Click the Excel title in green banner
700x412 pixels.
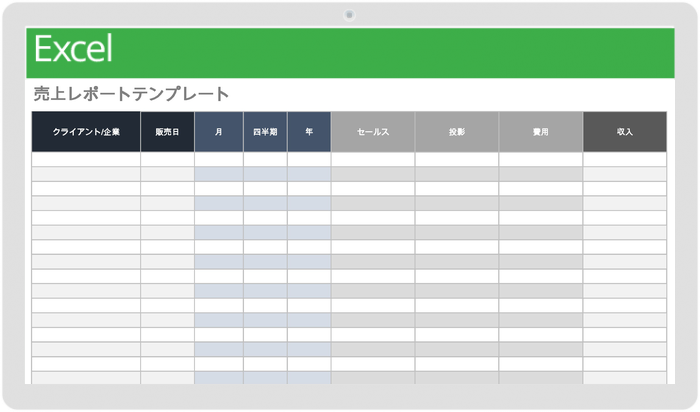coord(73,49)
